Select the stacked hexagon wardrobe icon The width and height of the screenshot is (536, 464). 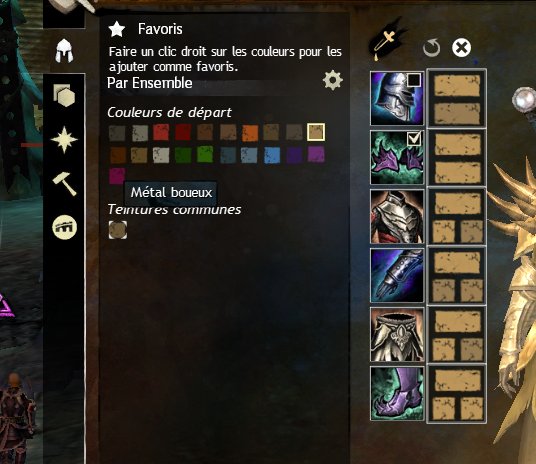[x=64, y=95]
